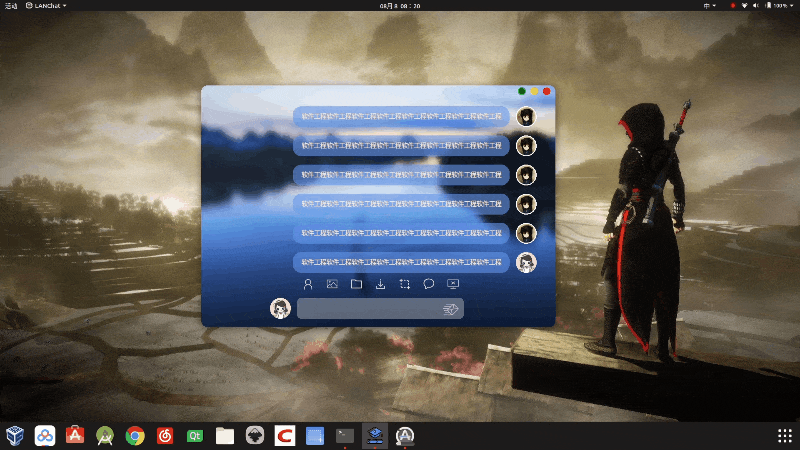Launch Inkscape from the dock
Image resolution: width=800 pixels, height=450 pixels.
click(255, 436)
